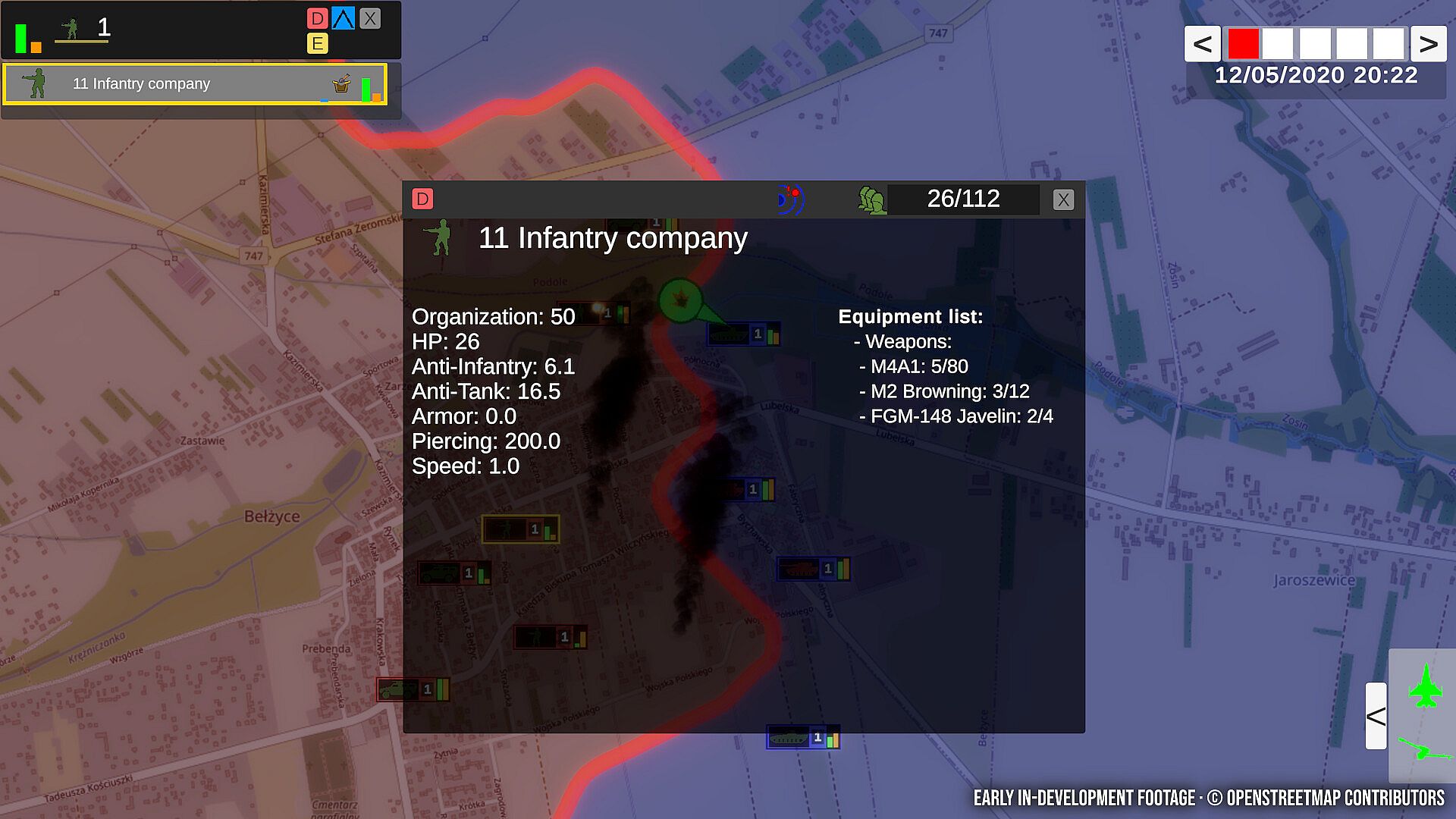Set game speed to the fifth box
Screen dimensions: 1456x819
[1388, 44]
